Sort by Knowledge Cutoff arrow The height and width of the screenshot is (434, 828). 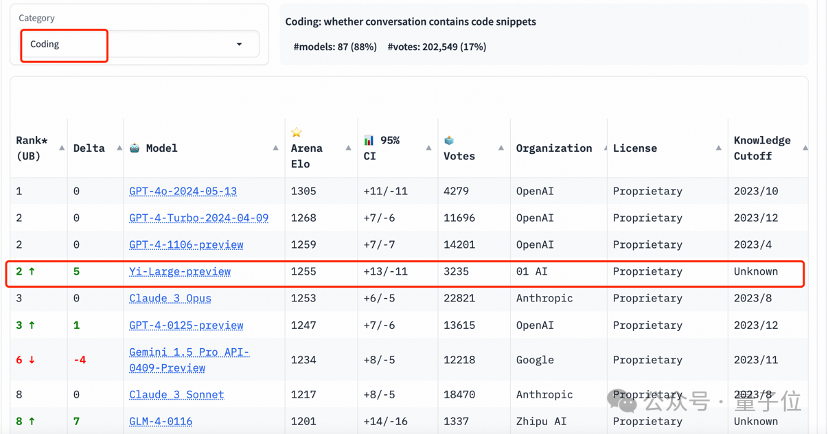tap(805, 148)
